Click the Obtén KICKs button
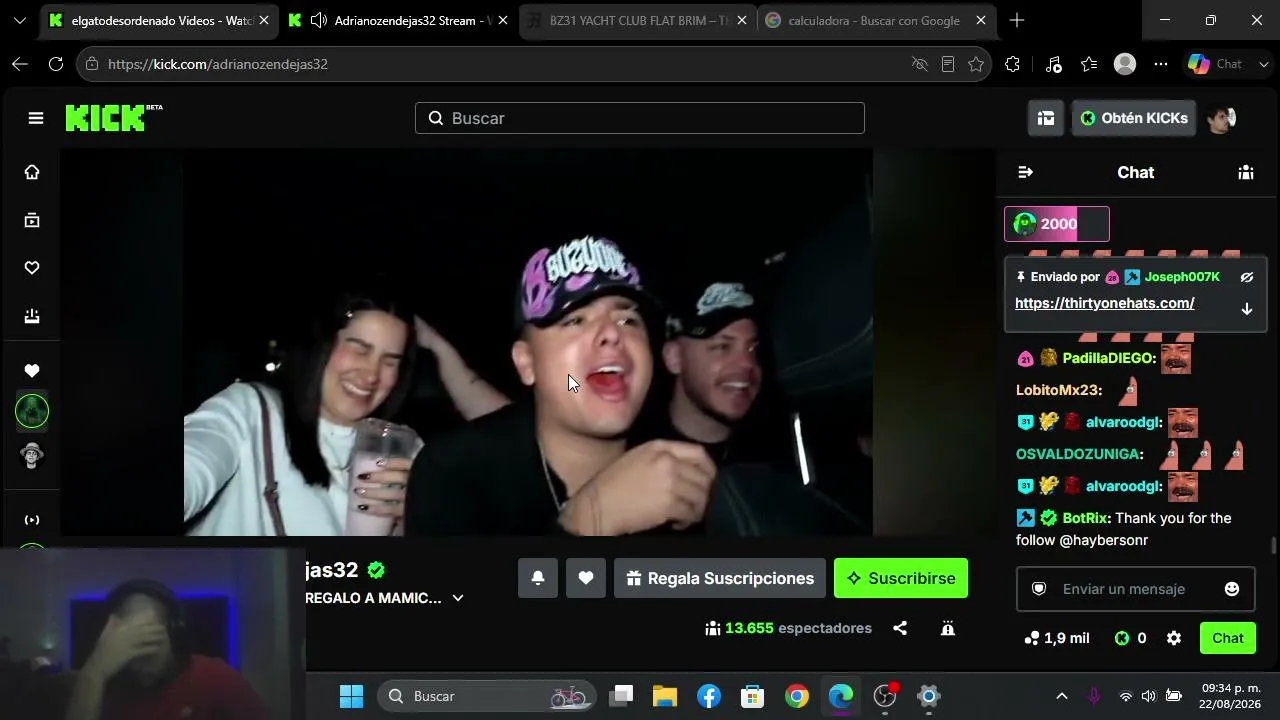 pos(1134,118)
